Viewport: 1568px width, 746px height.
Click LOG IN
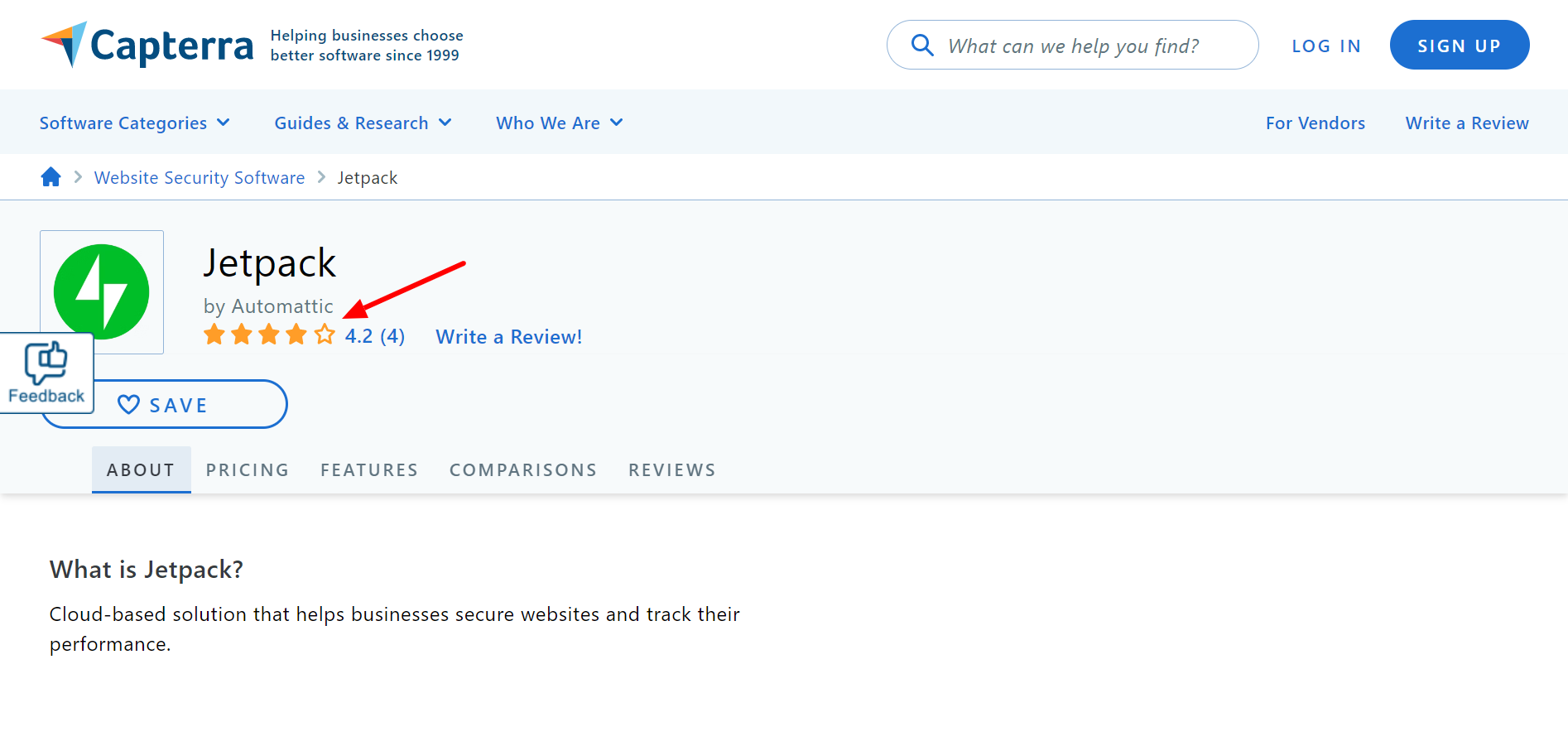(x=1326, y=46)
